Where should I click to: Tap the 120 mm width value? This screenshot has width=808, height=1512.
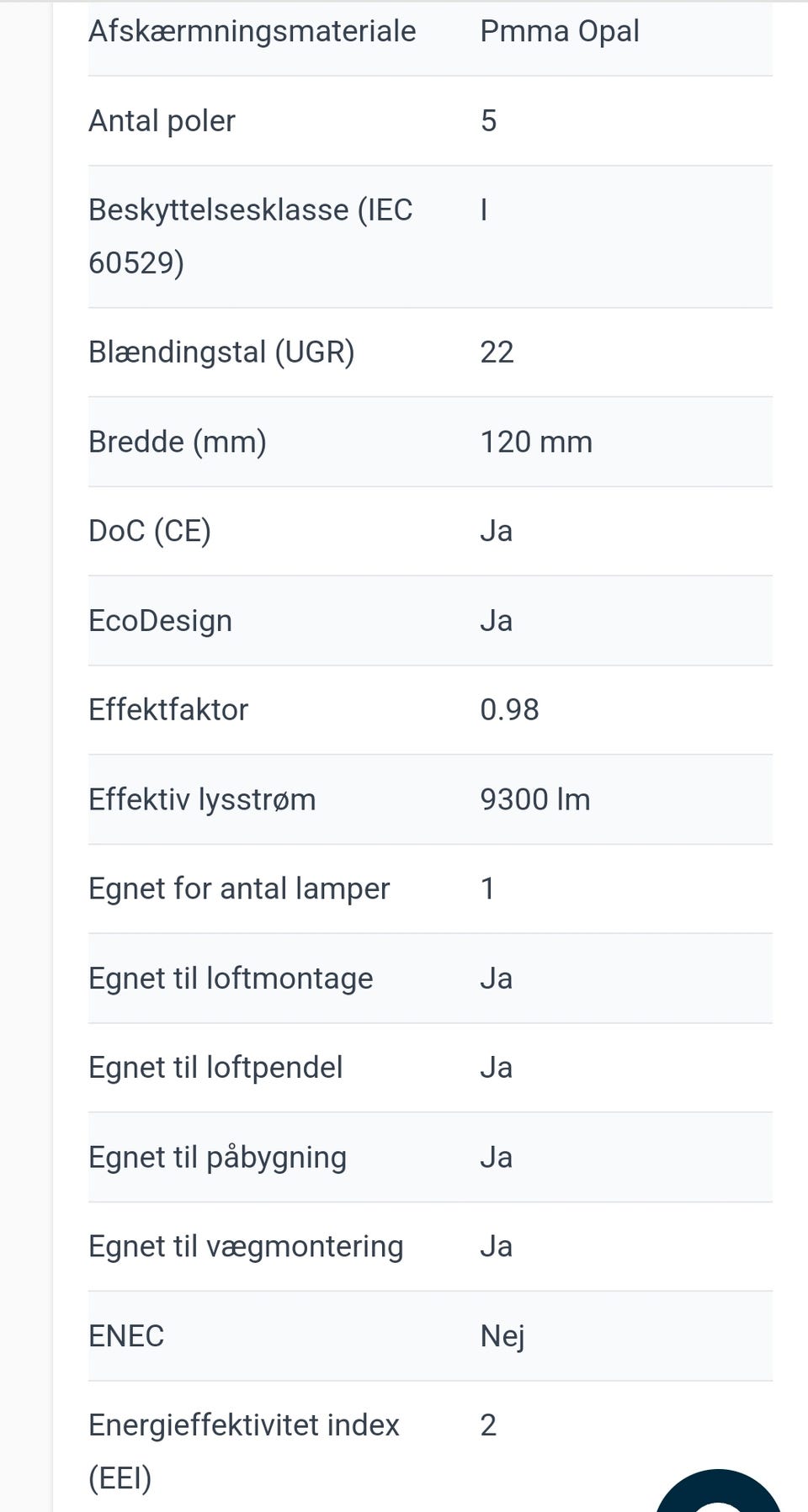point(535,442)
